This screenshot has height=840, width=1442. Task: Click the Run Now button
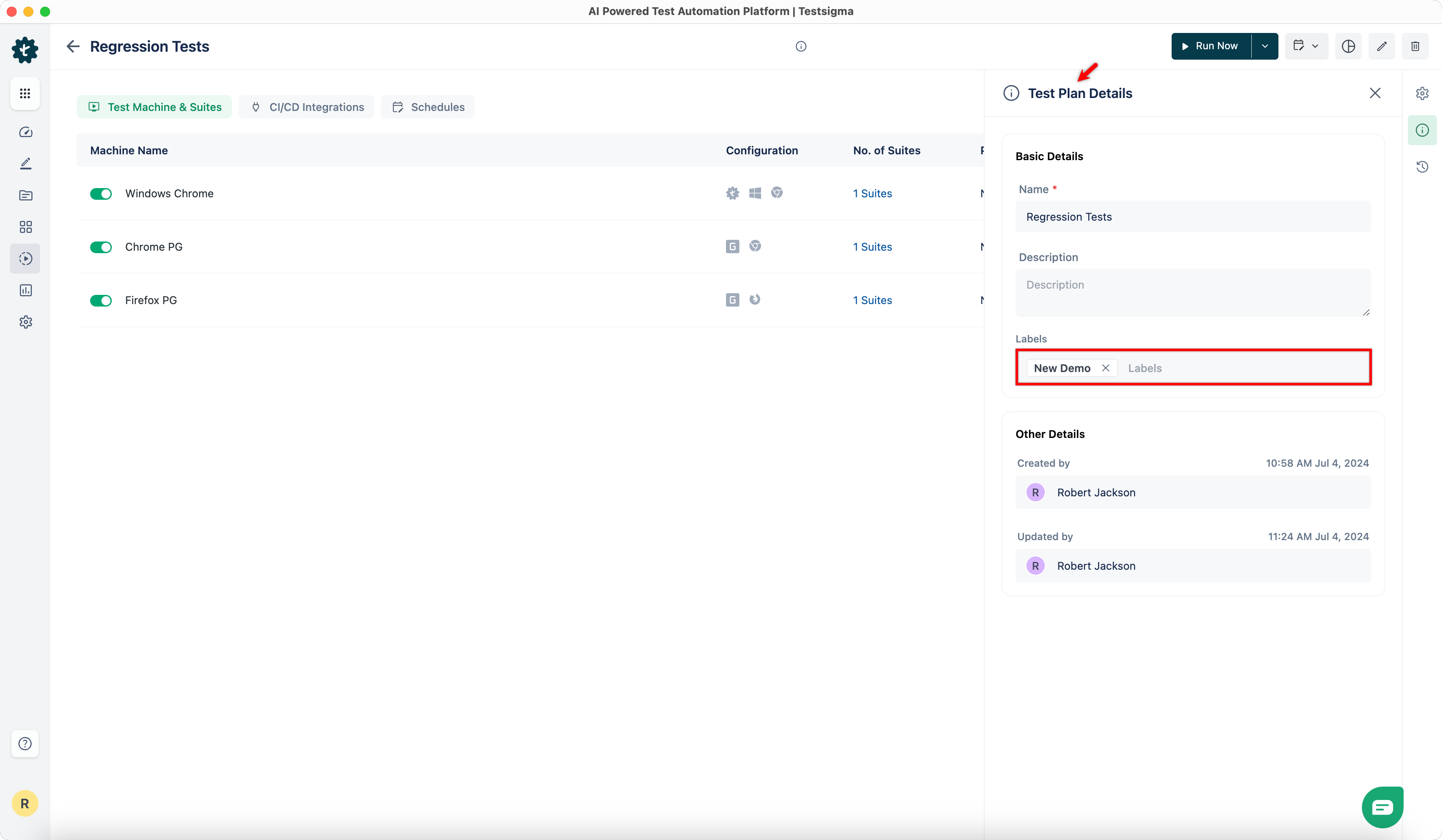click(x=1211, y=46)
